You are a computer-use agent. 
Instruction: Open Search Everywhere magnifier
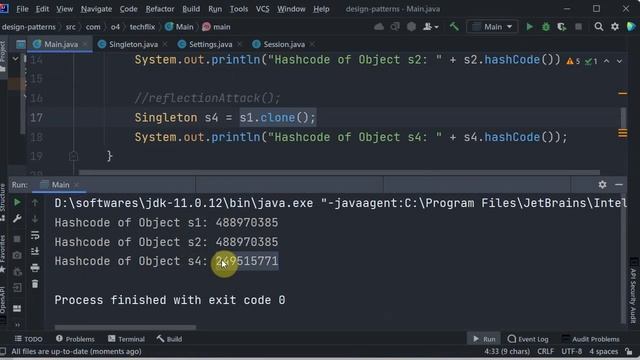(x=599, y=27)
